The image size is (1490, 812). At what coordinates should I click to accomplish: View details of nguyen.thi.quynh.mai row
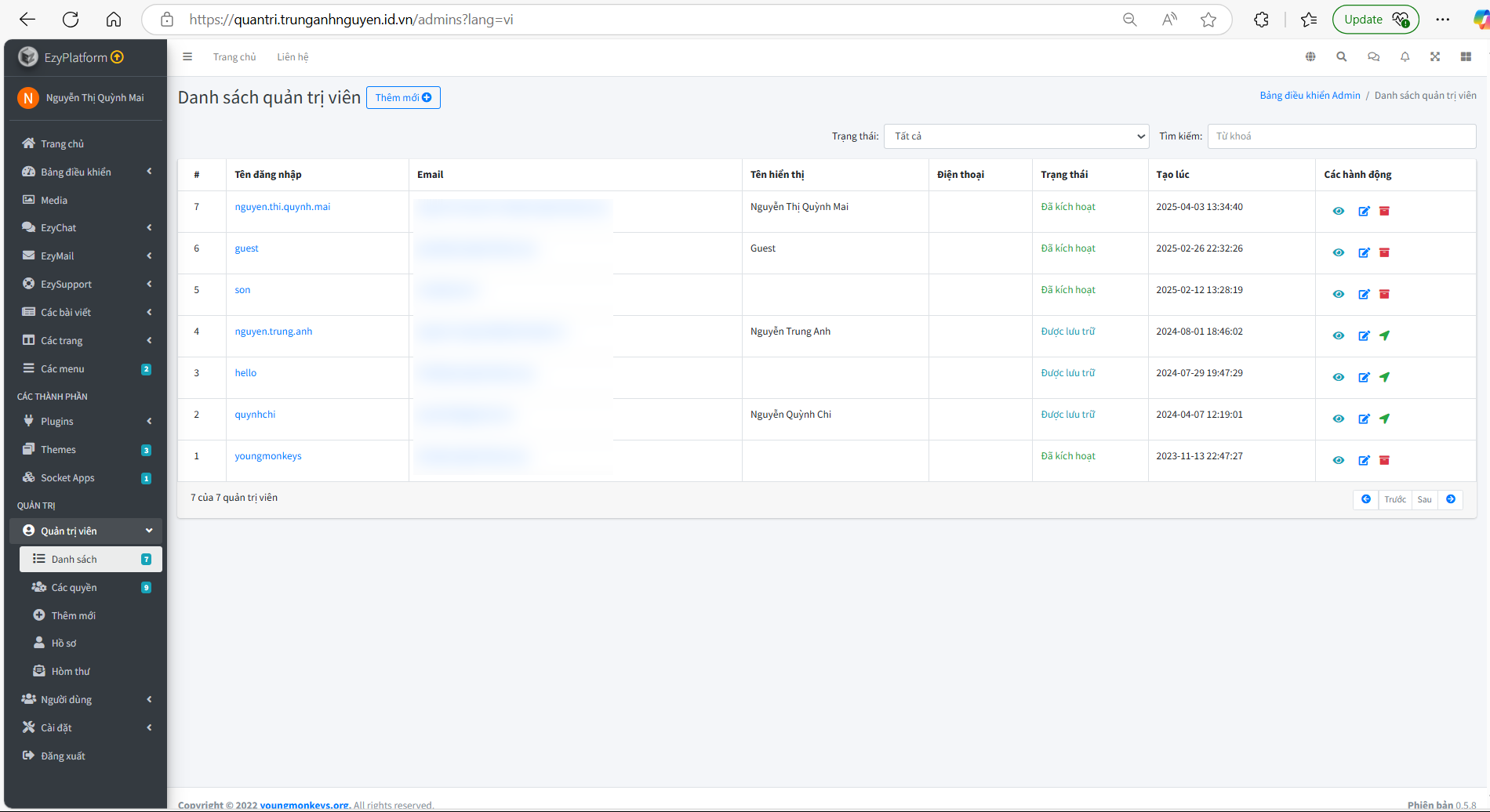1339,212
